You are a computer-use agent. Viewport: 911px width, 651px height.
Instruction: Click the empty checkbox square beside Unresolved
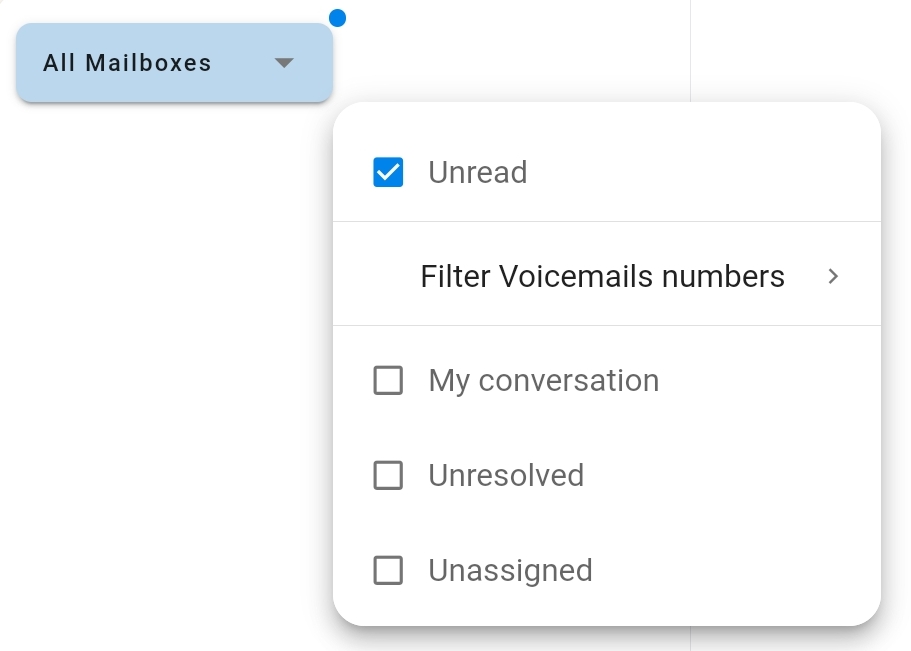point(388,475)
